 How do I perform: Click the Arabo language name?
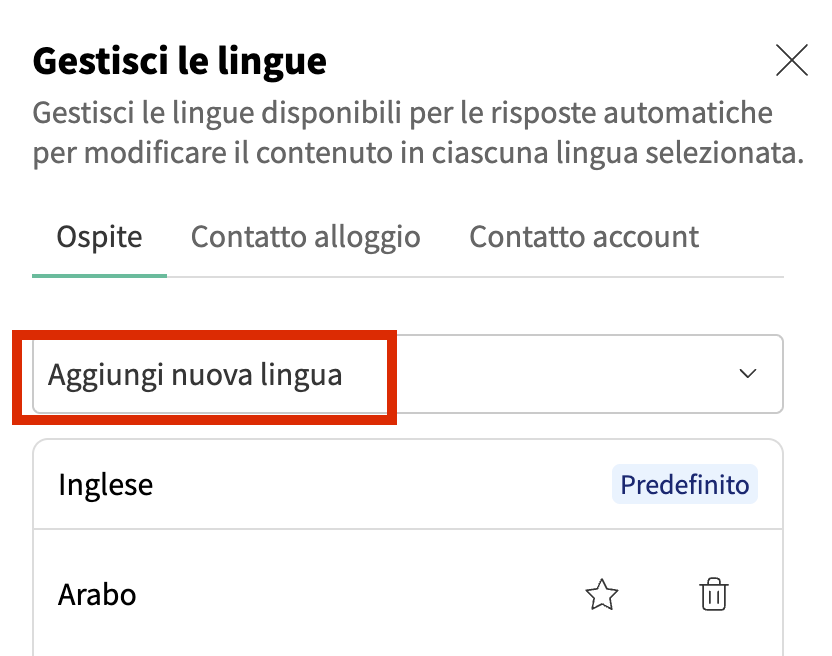tap(97, 594)
